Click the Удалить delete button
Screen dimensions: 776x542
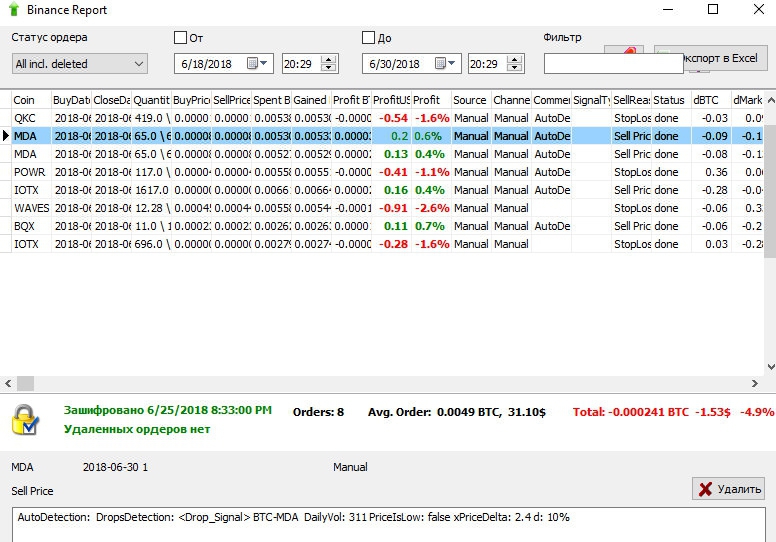coord(728,489)
